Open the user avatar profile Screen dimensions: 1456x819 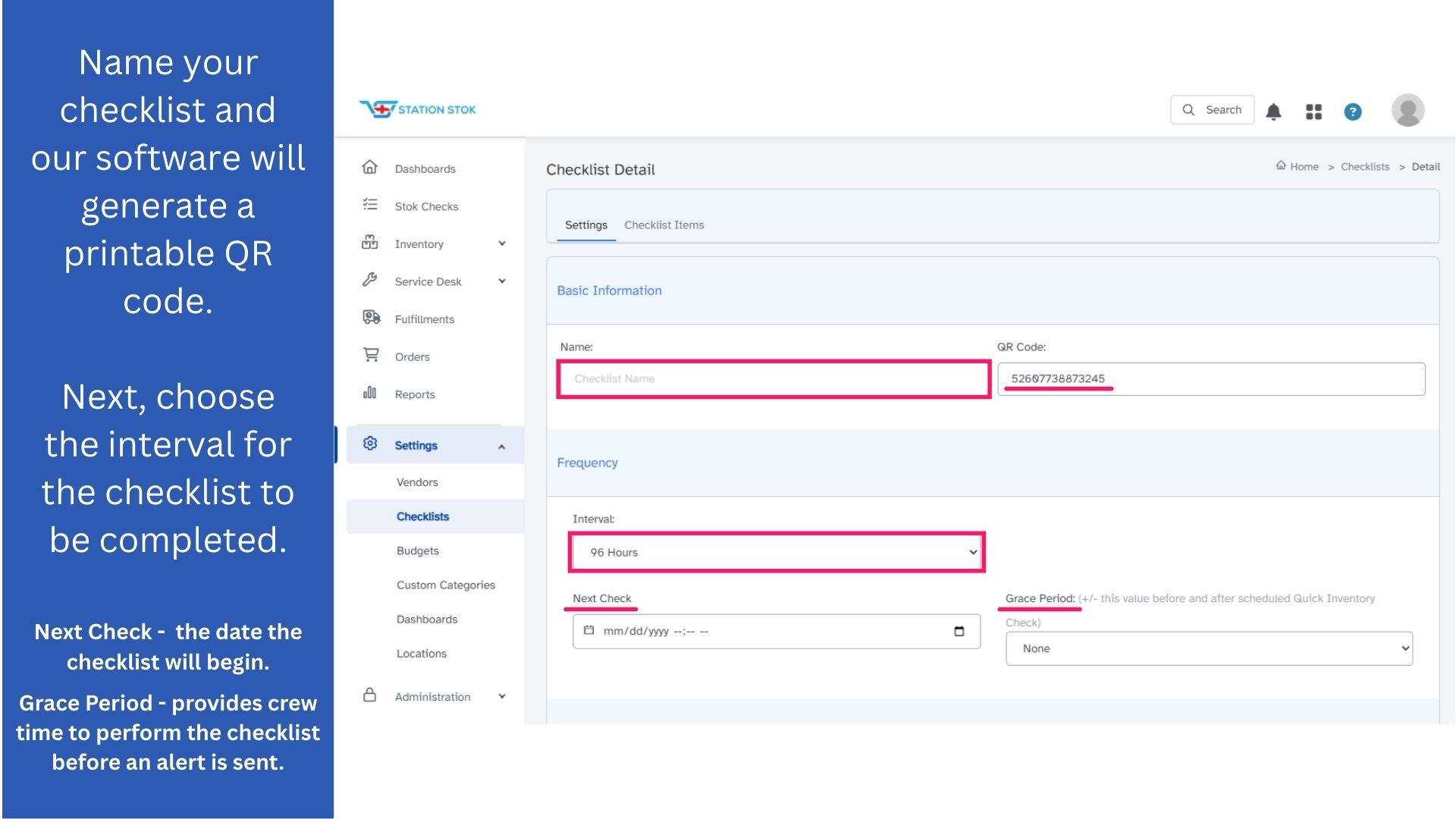[x=1407, y=110]
